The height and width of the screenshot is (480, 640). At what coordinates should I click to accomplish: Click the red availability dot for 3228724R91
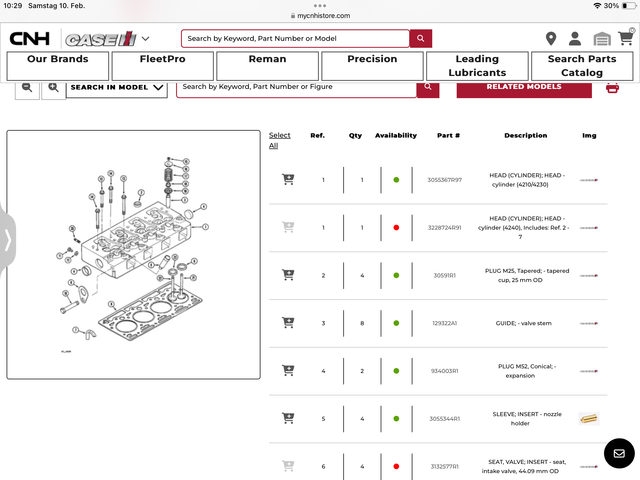[x=396, y=228]
